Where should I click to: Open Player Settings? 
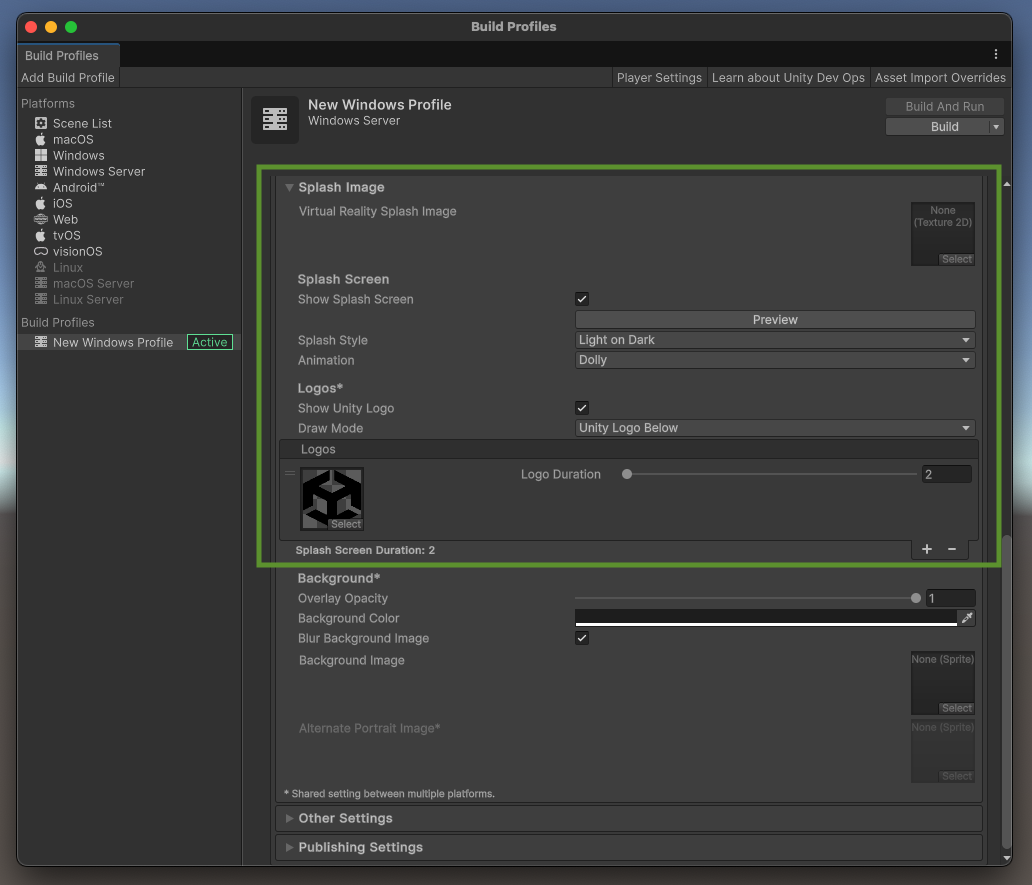pyautogui.click(x=659, y=77)
